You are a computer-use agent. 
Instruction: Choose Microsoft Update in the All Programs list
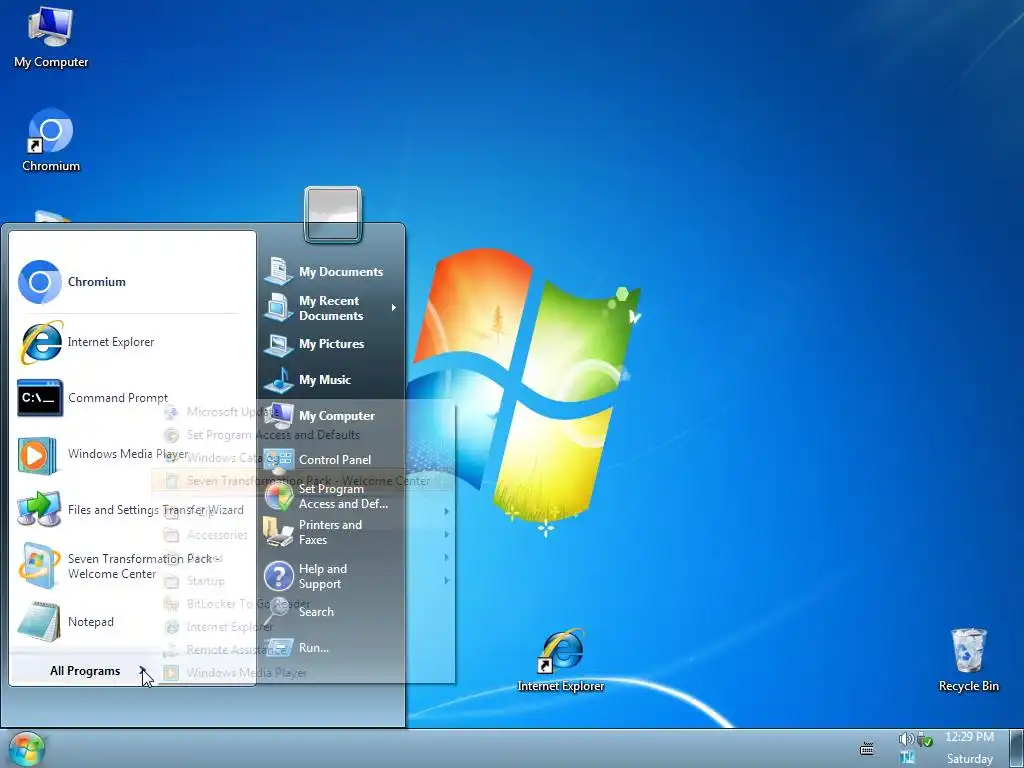(x=303, y=412)
